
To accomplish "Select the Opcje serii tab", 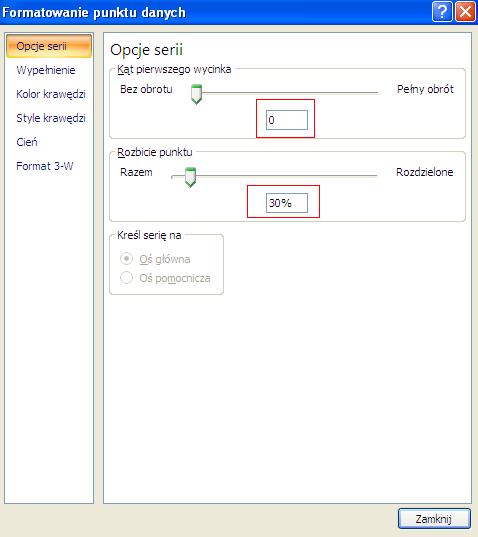I will [49, 46].
